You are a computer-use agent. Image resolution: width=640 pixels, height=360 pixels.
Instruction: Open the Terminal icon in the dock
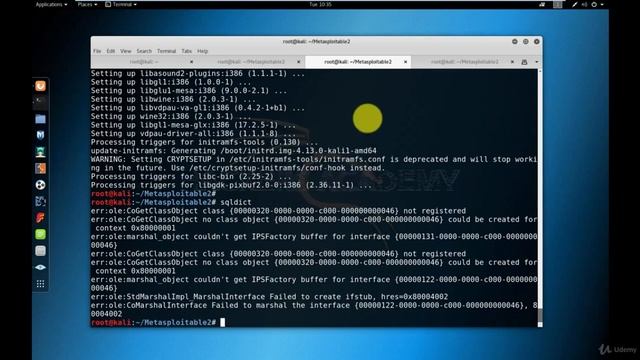click(40, 101)
